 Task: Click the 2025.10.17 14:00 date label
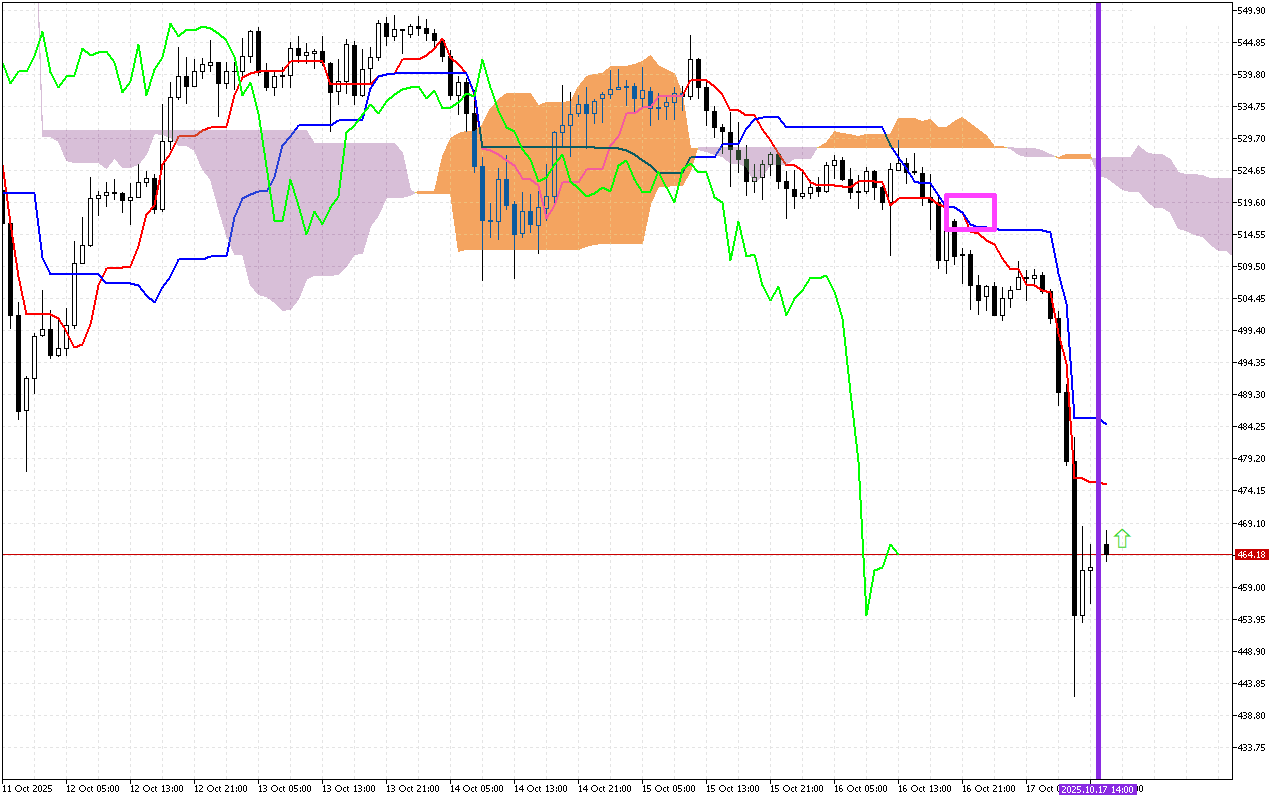pyautogui.click(x=1098, y=789)
